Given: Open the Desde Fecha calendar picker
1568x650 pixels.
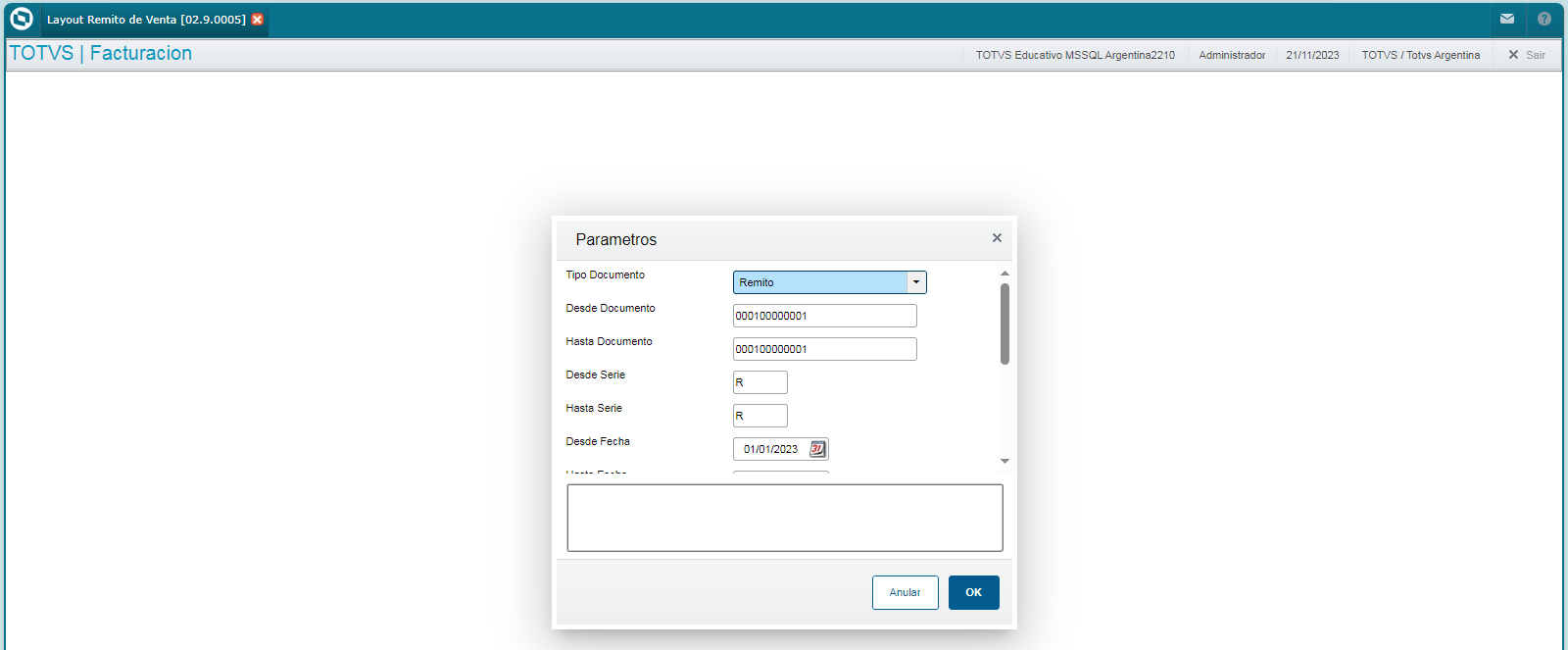Looking at the screenshot, I should tap(817, 449).
